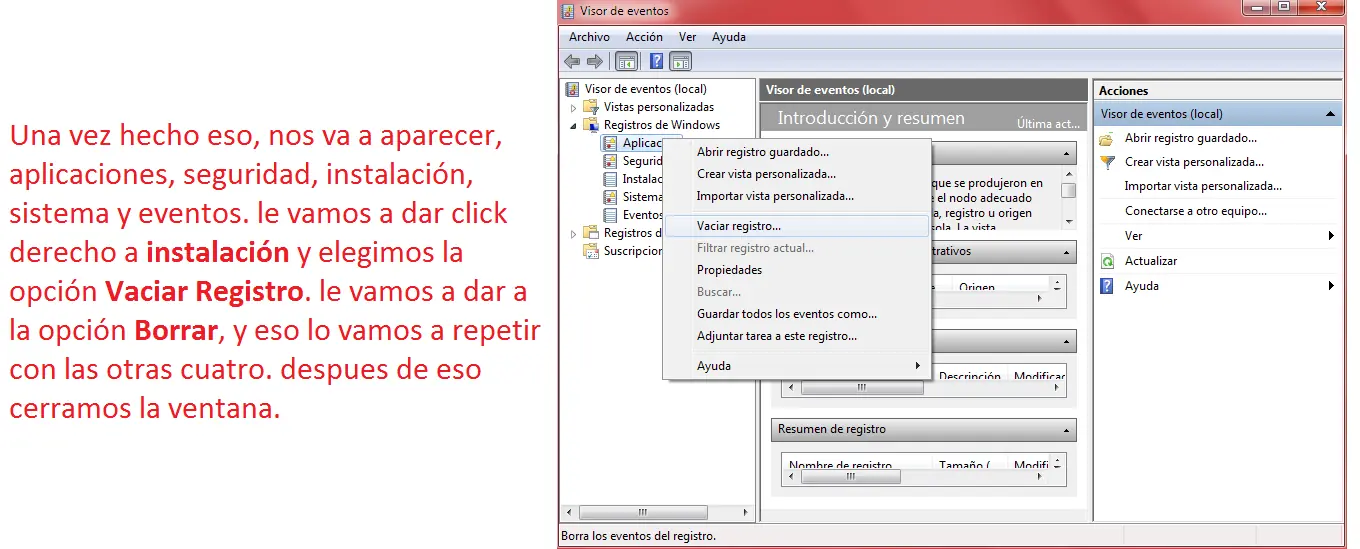
Task: Open the Archivo menu
Action: point(589,37)
